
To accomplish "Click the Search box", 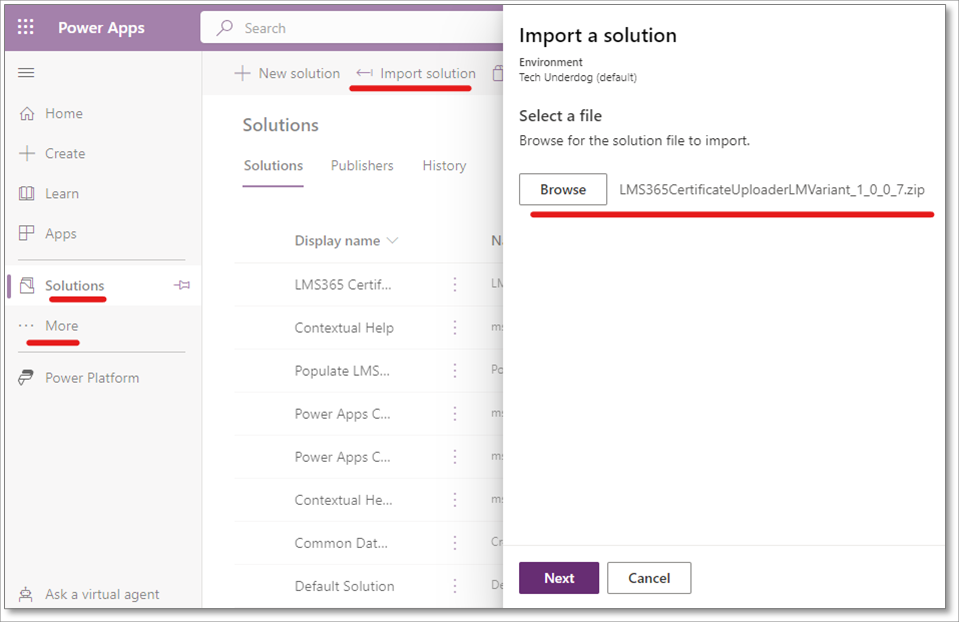I will pyautogui.click(x=360, y=28).
